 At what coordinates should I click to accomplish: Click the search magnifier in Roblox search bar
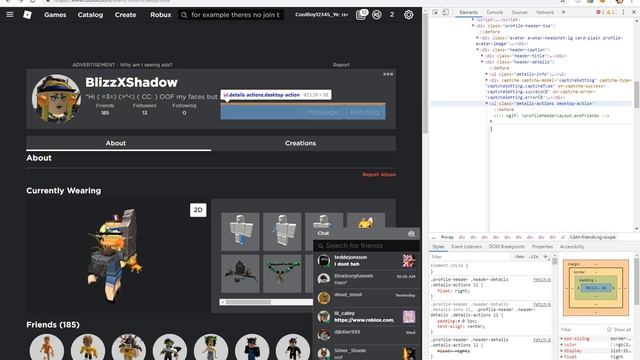(184, 15)
